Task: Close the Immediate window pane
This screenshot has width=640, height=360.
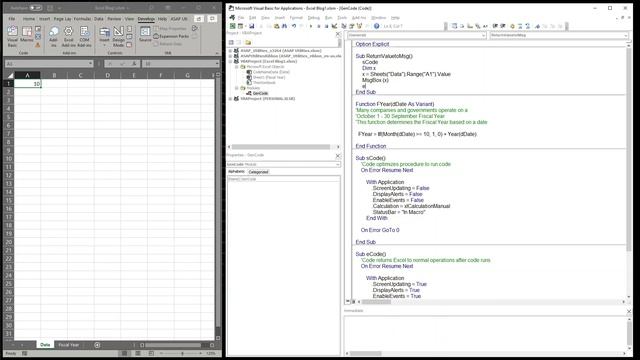Action: tap(629, 311)
